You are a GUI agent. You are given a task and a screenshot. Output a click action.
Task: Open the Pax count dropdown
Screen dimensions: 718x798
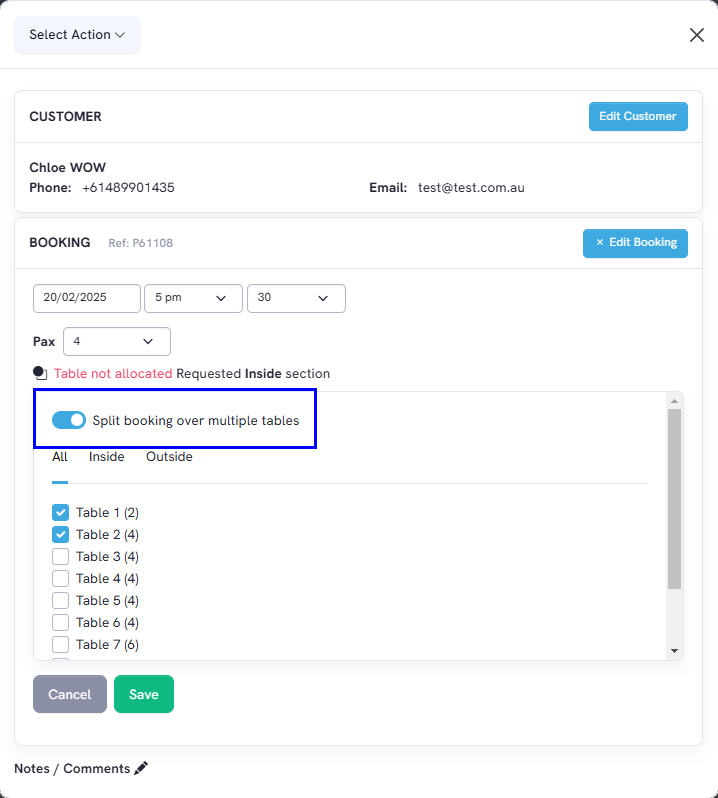click(117, 341)
